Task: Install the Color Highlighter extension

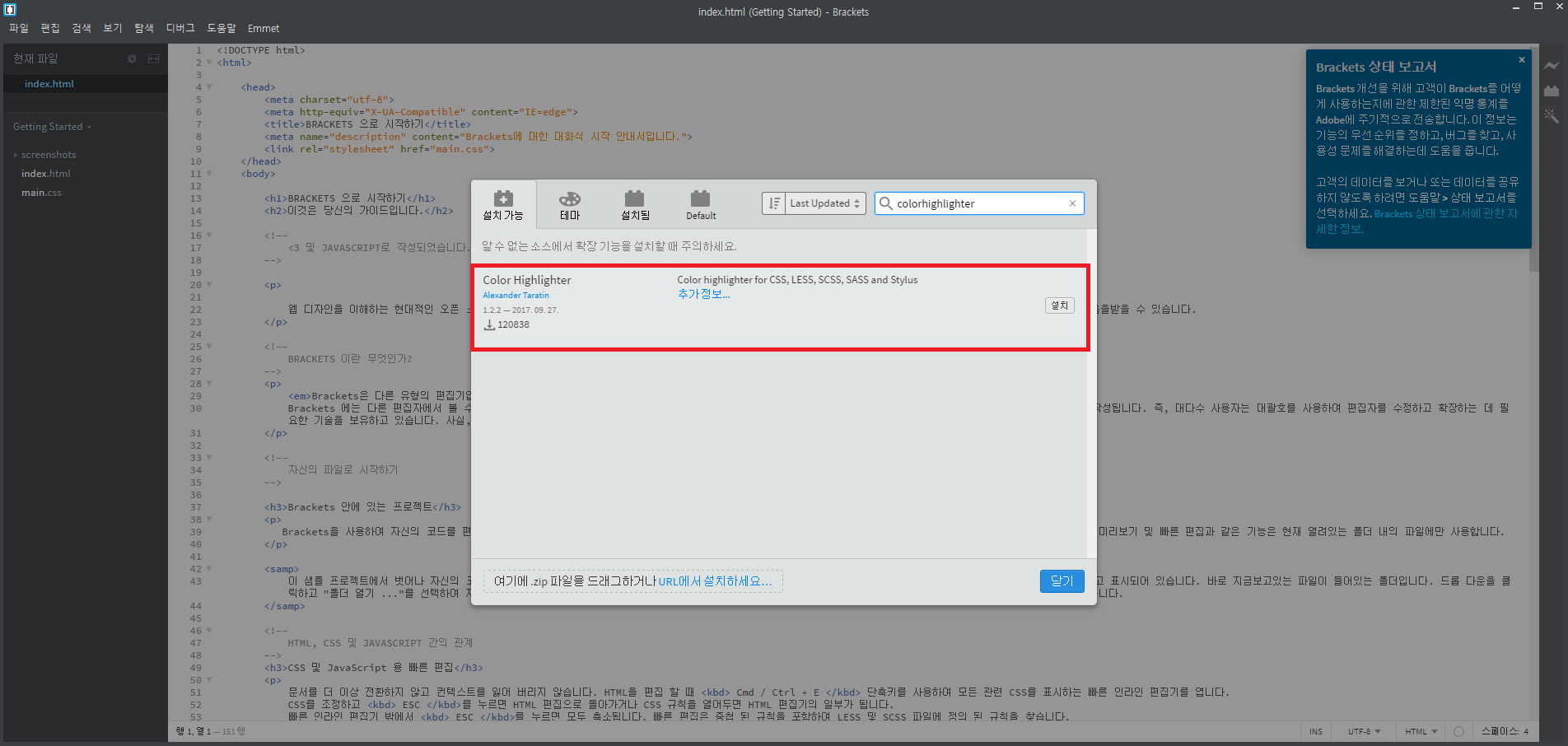Action: coord(1060,305)
